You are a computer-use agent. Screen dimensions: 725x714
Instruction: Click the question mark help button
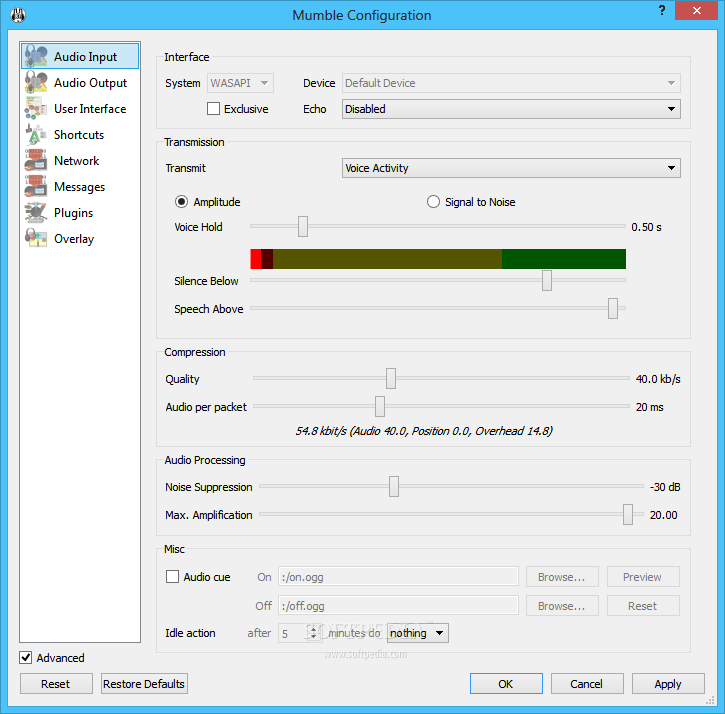(662, 10)
